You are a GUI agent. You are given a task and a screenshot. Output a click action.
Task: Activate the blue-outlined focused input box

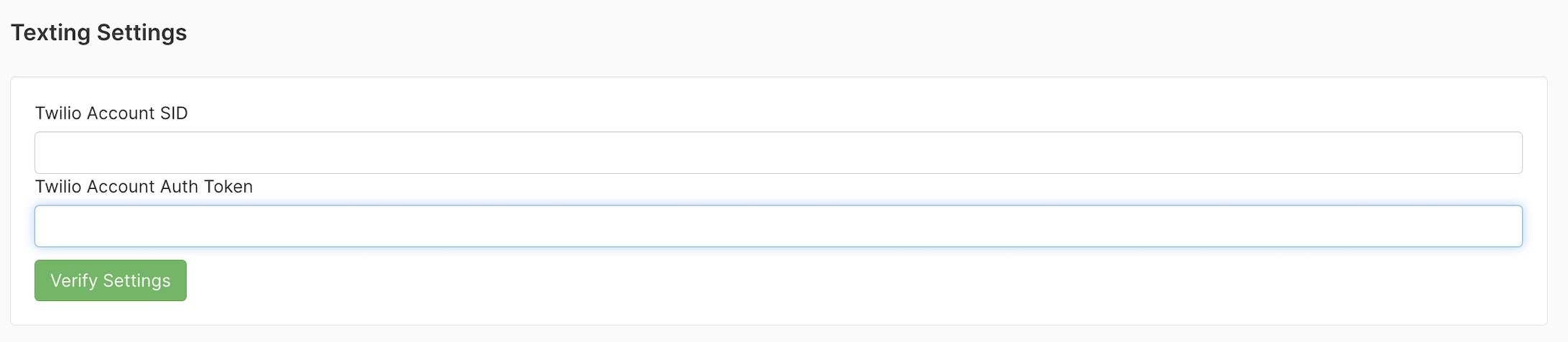[778, 226]
